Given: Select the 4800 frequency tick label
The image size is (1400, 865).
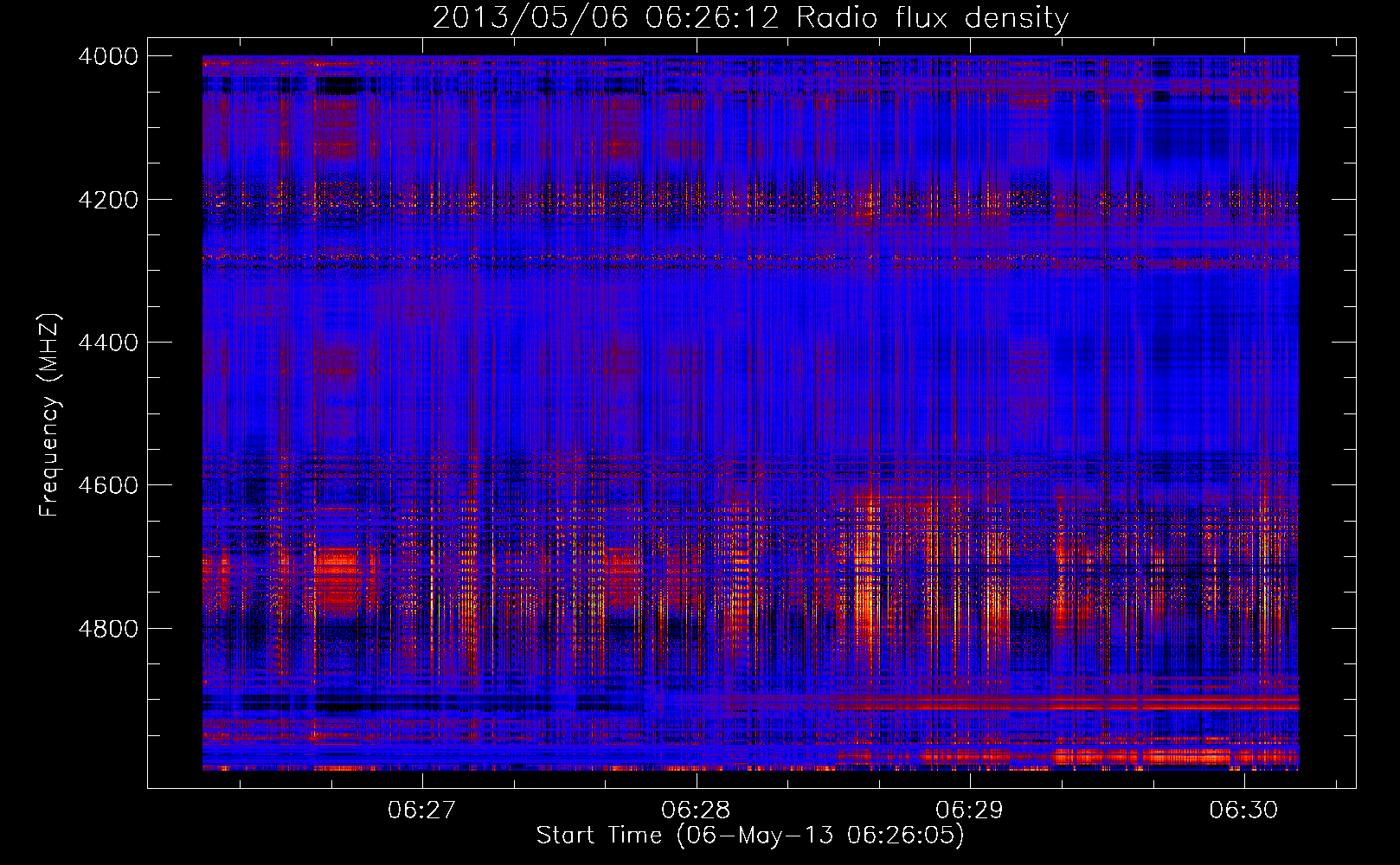Looking at the screenshot, I should (108, 629).
